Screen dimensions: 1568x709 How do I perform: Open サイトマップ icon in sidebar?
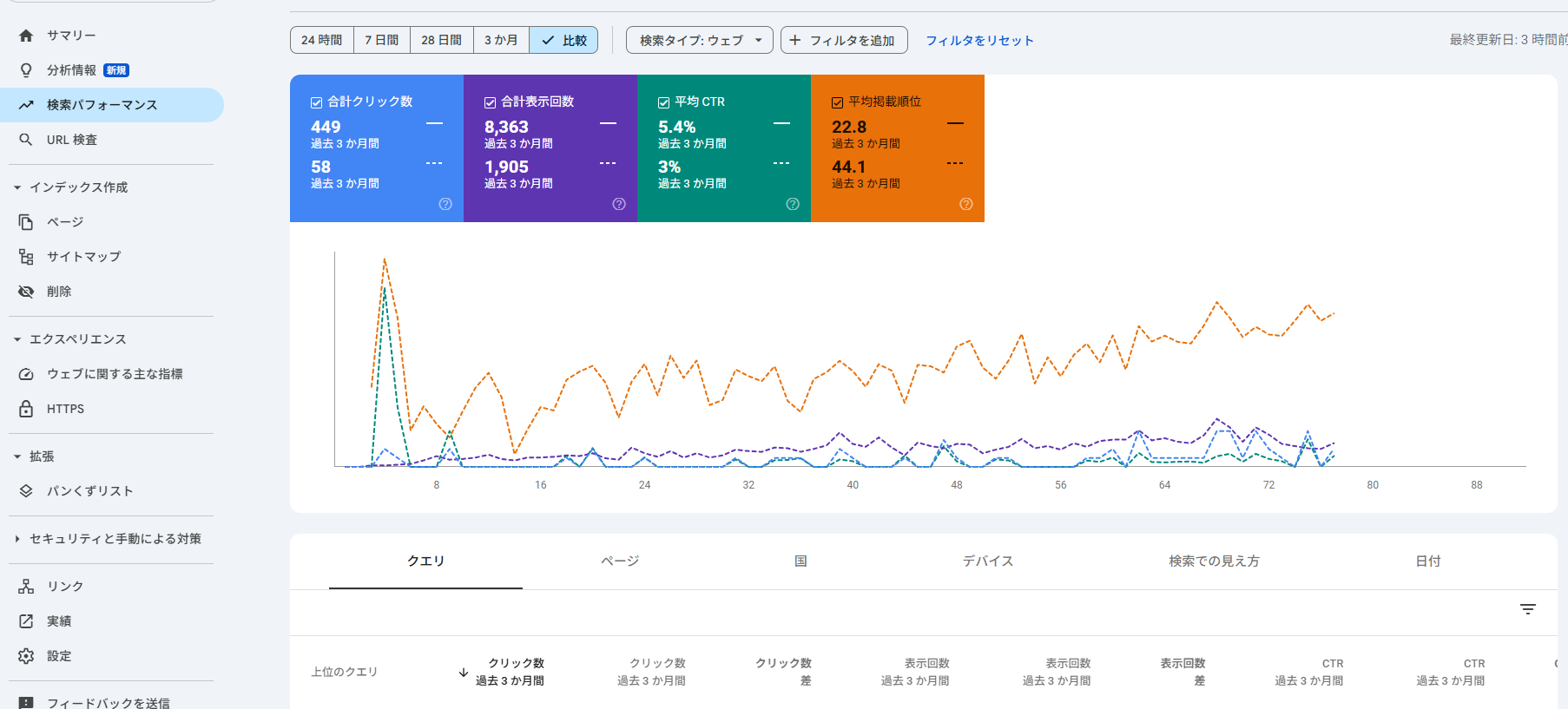(x=26, y=257)
